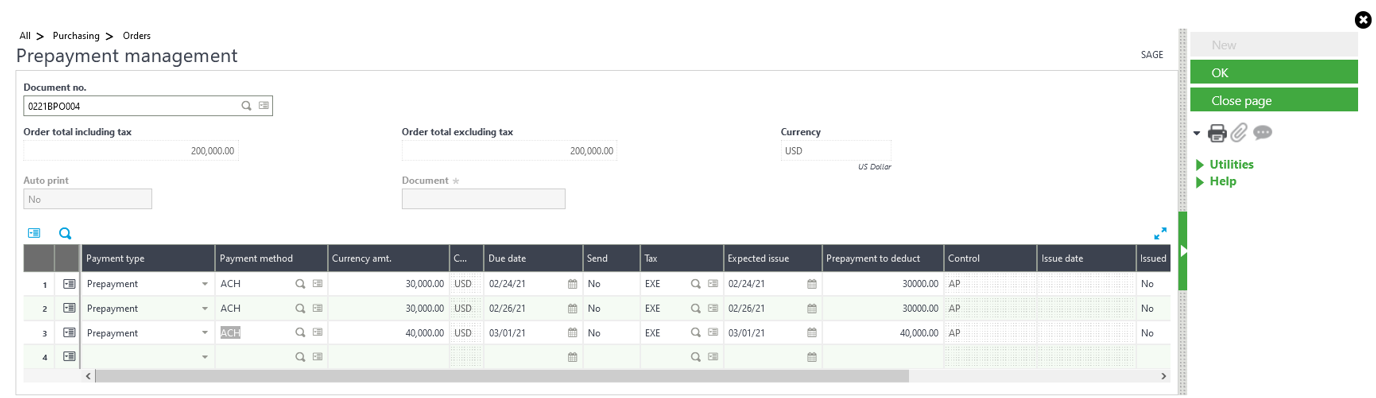Image resolution: width=1376 pixels, height=398 pixels.
Task: Expand the grid to full screen
Action: click(x=1160, y=233)
